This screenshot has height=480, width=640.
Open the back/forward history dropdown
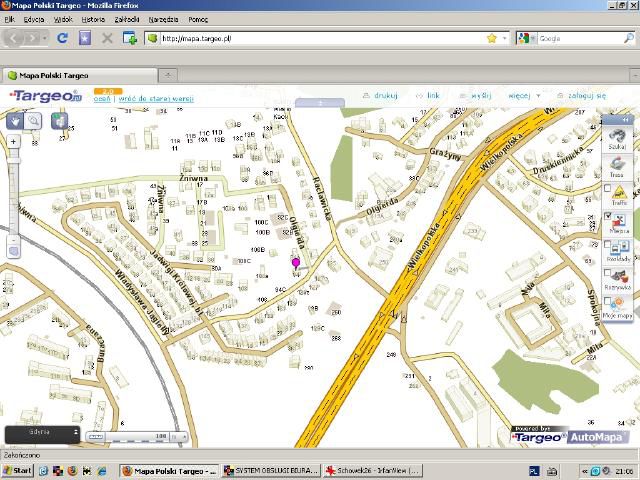44,38
